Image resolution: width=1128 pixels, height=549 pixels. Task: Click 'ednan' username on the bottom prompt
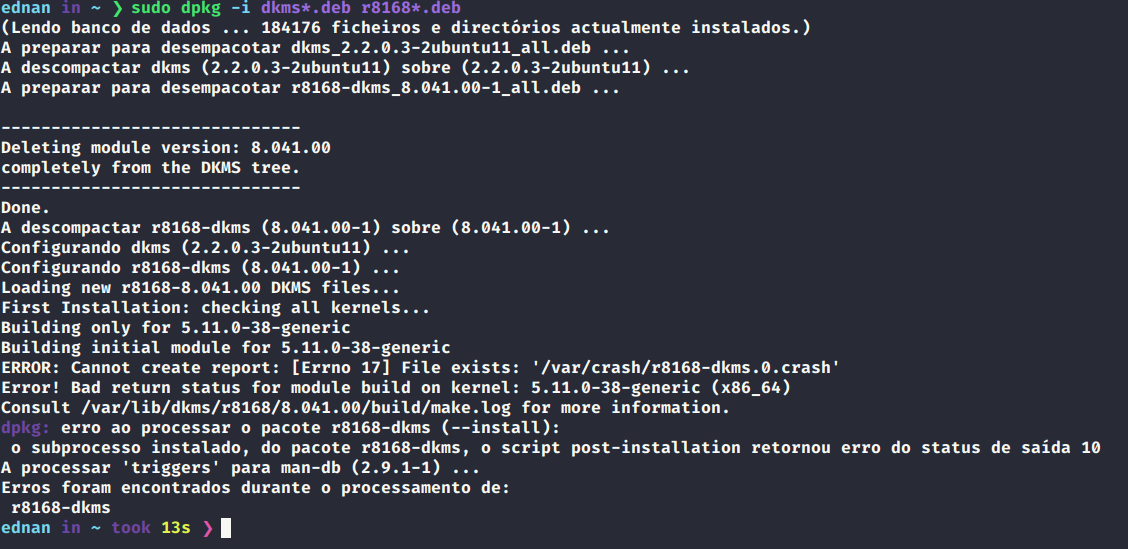coord(26,528)
